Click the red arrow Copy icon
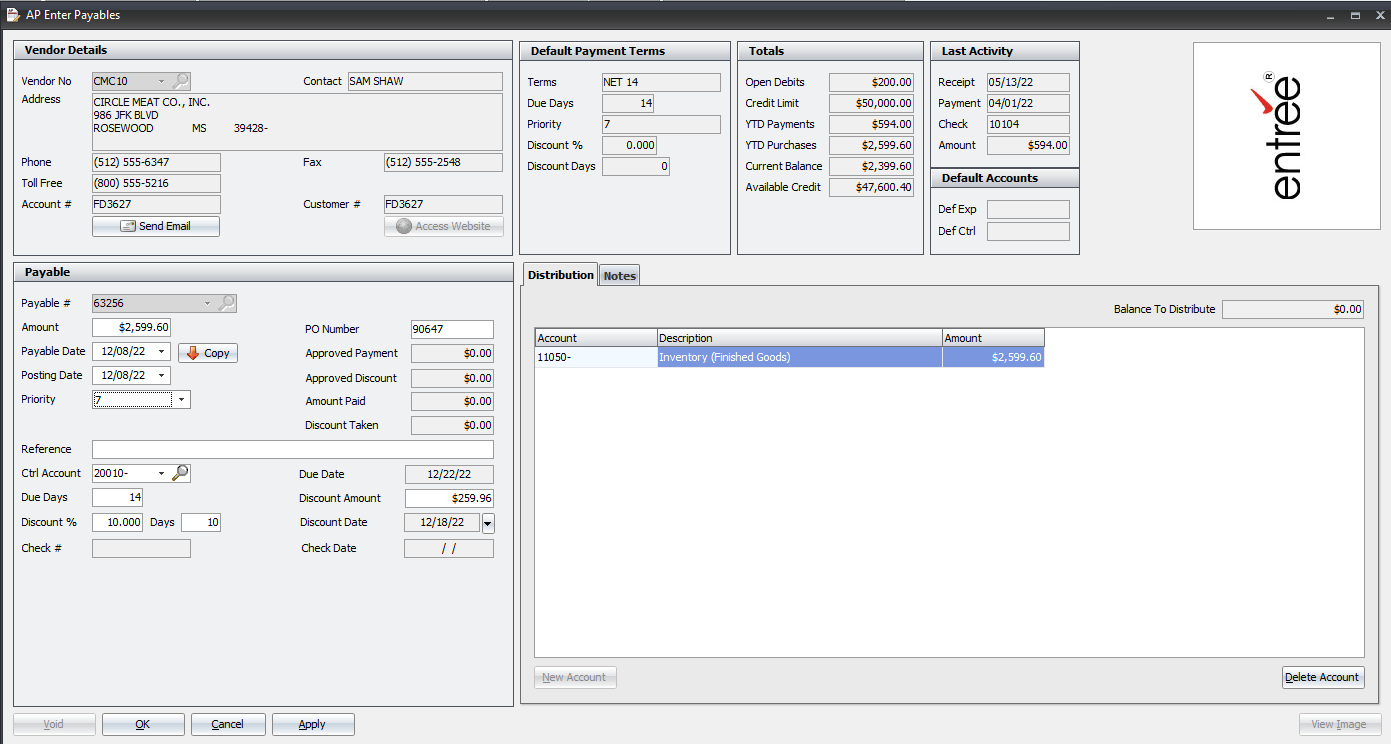This screenshot has width=1391, height=744. (x=193, y=352)
